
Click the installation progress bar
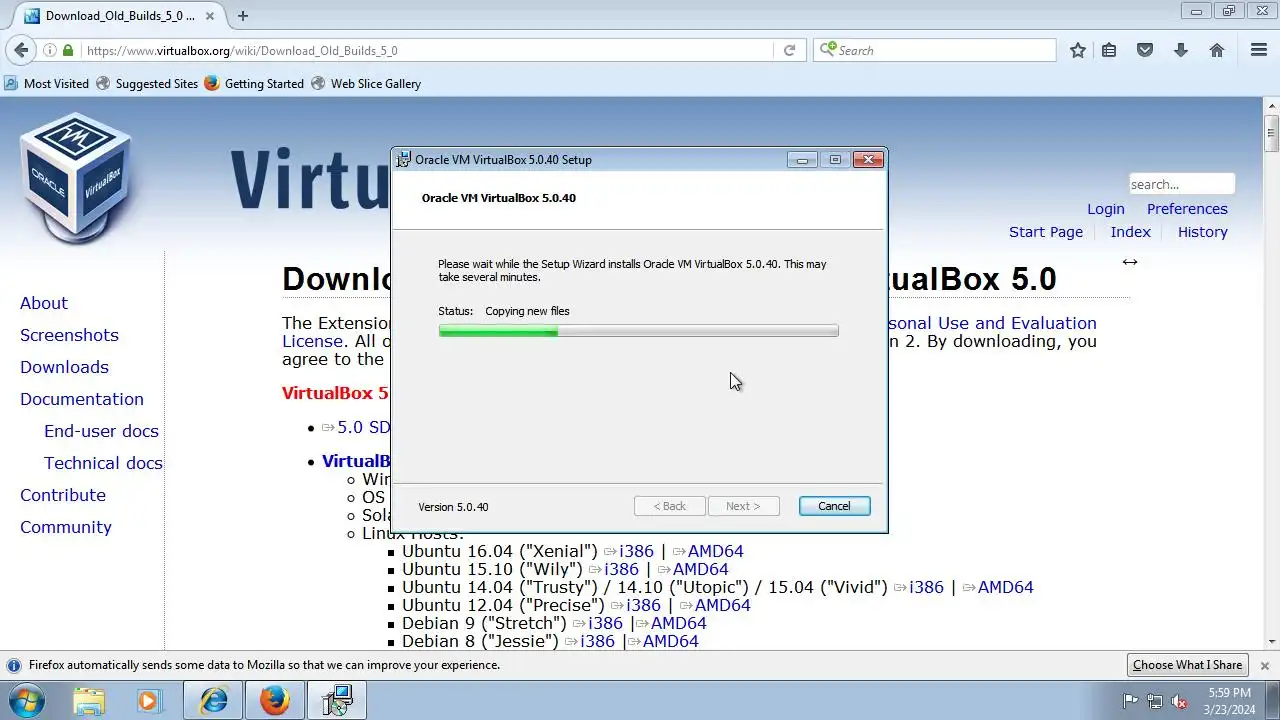coord(638,331)
